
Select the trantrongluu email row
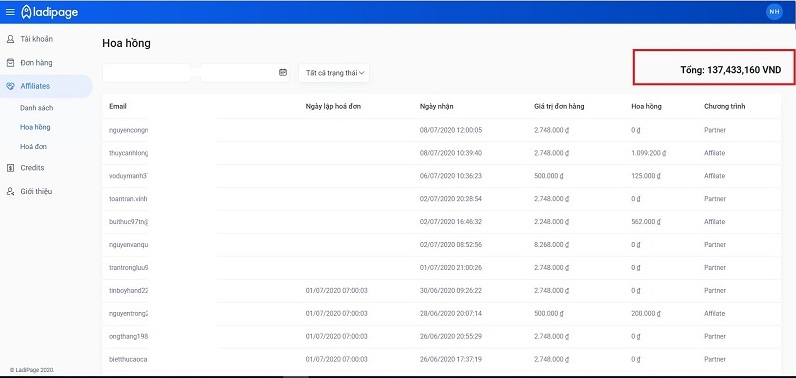pyautogui.click(x=441, y=268)
